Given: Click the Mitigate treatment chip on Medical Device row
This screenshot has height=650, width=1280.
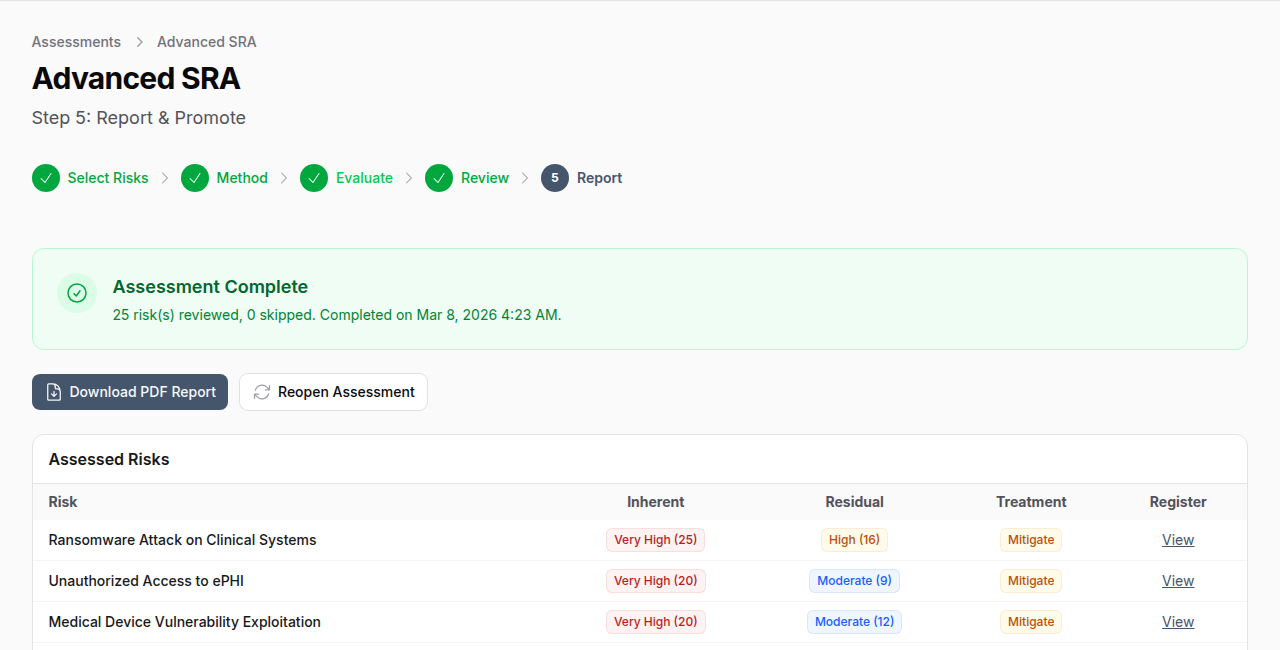Looking at the screenshot, I should point(1030,621).
